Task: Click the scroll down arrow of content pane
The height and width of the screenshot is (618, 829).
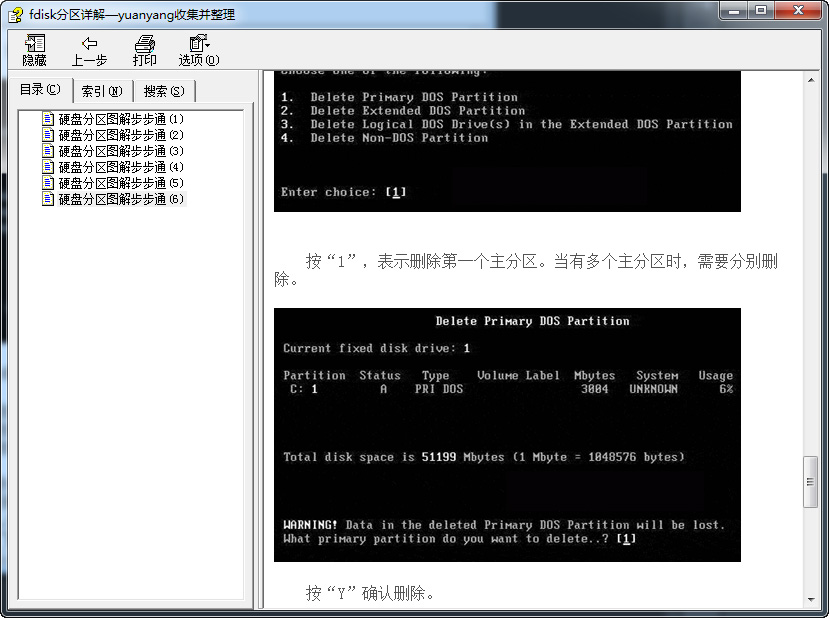Action: coord(811,599)
